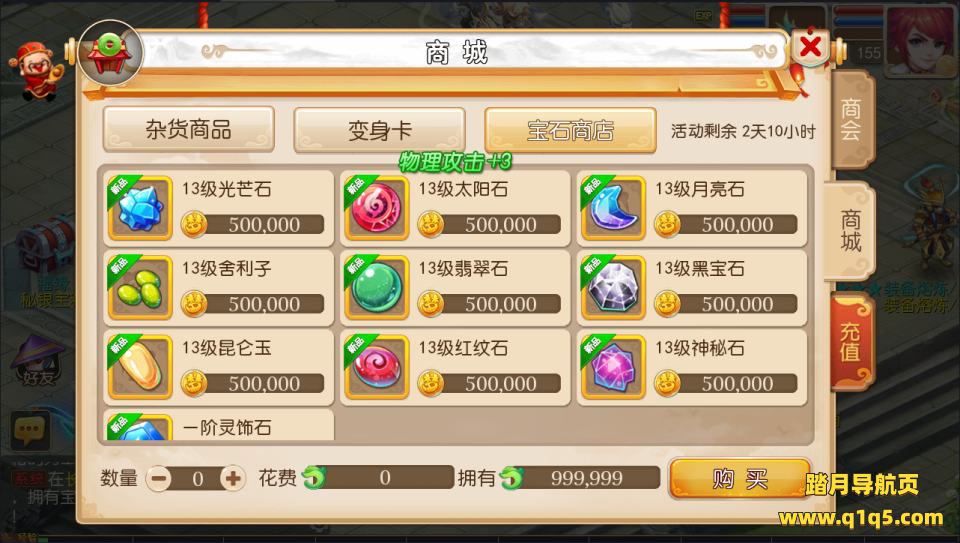The width and height of the screenshot is (960, 543).
Task: Choose the 13级月亮石 crescent gem icon
Action: point(613,208)
